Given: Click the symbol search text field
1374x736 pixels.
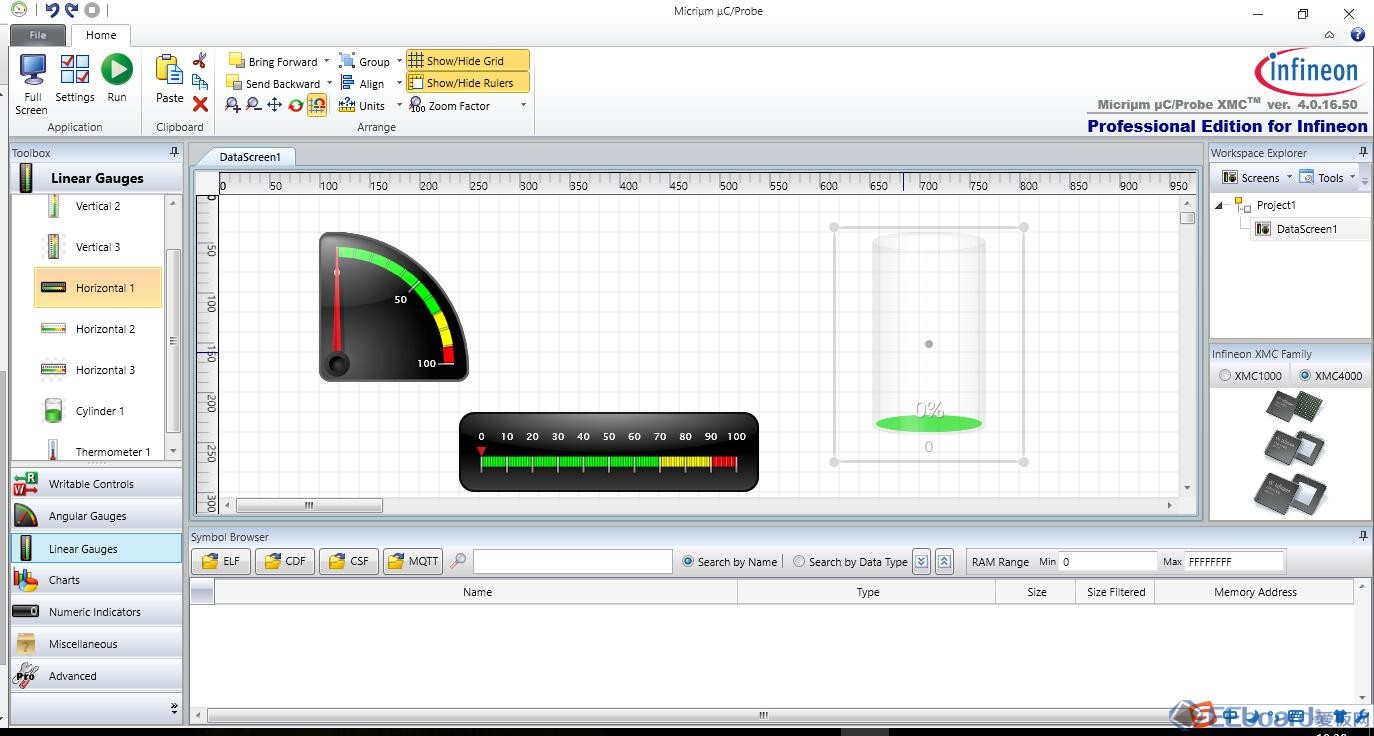Looking at the screenshot, I should (572, 561).
